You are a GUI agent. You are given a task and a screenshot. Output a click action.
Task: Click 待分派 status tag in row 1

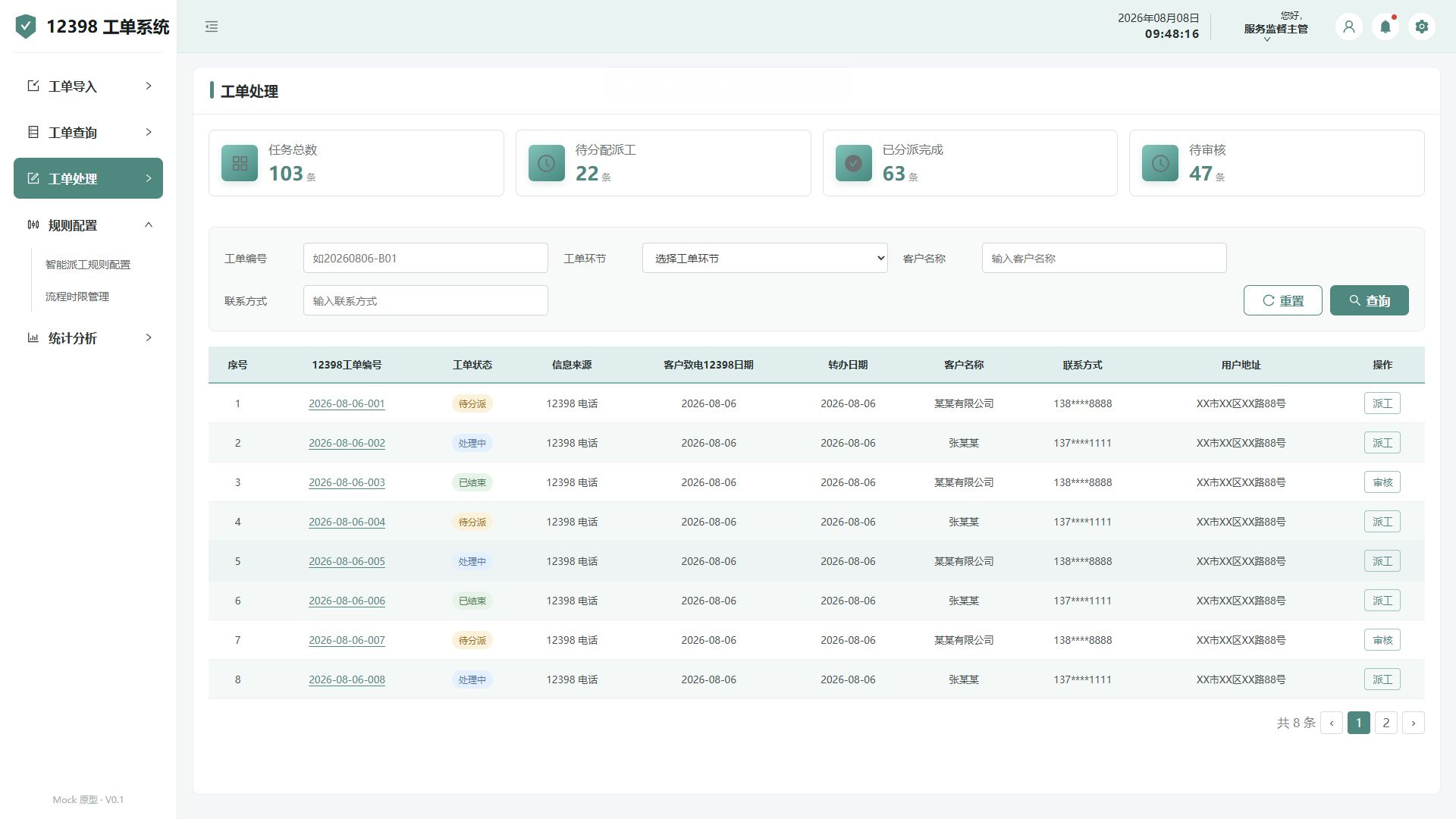click(x=472, y=403)
